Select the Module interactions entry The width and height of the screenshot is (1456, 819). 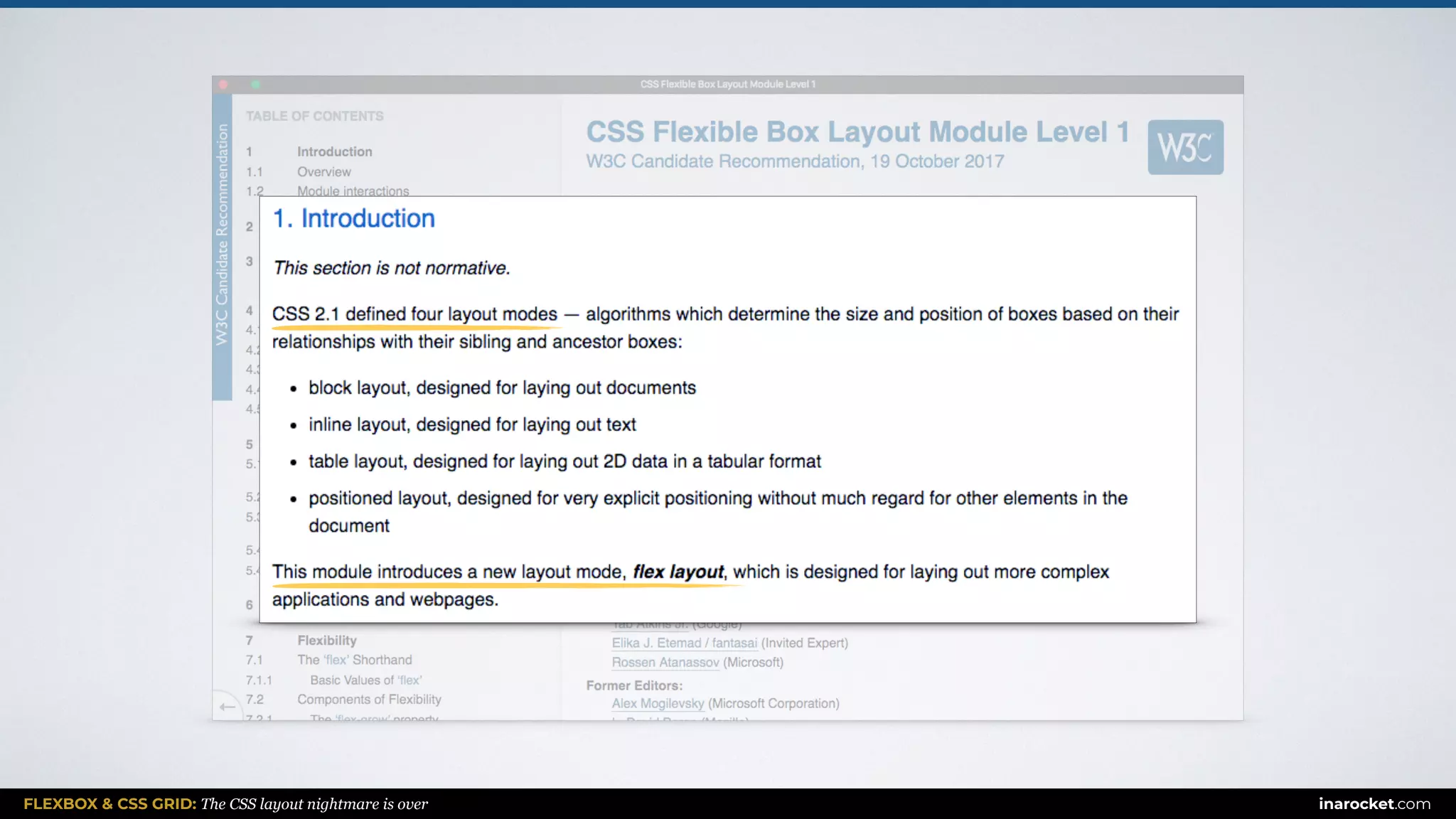point(353,191)
